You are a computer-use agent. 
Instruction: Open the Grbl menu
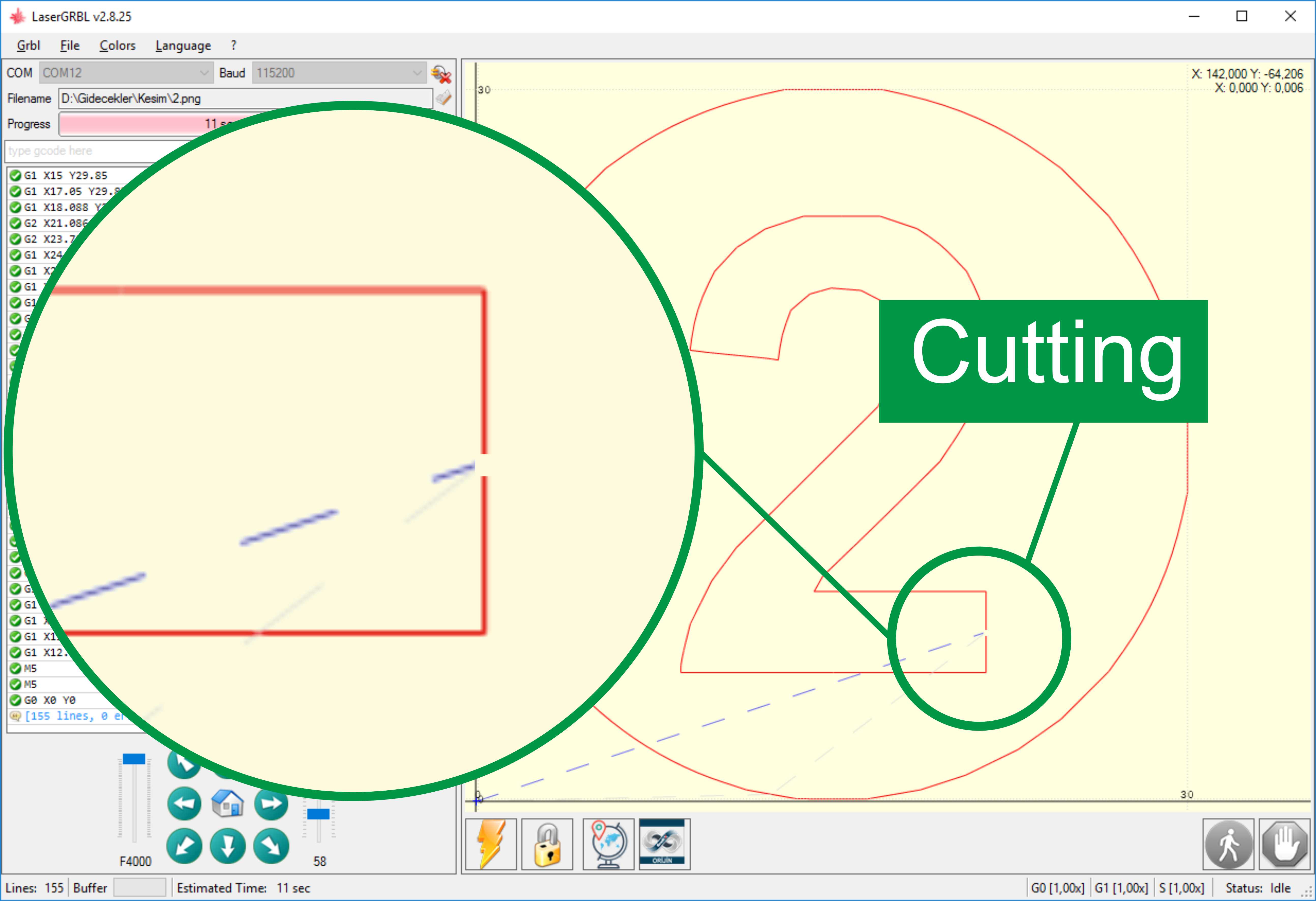click(x=28, y=45)
